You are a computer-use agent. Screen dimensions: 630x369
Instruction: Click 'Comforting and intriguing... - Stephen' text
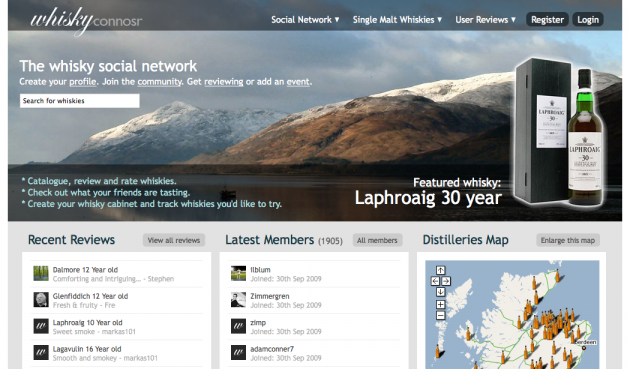pyautogui.click(x=113, y=279)
